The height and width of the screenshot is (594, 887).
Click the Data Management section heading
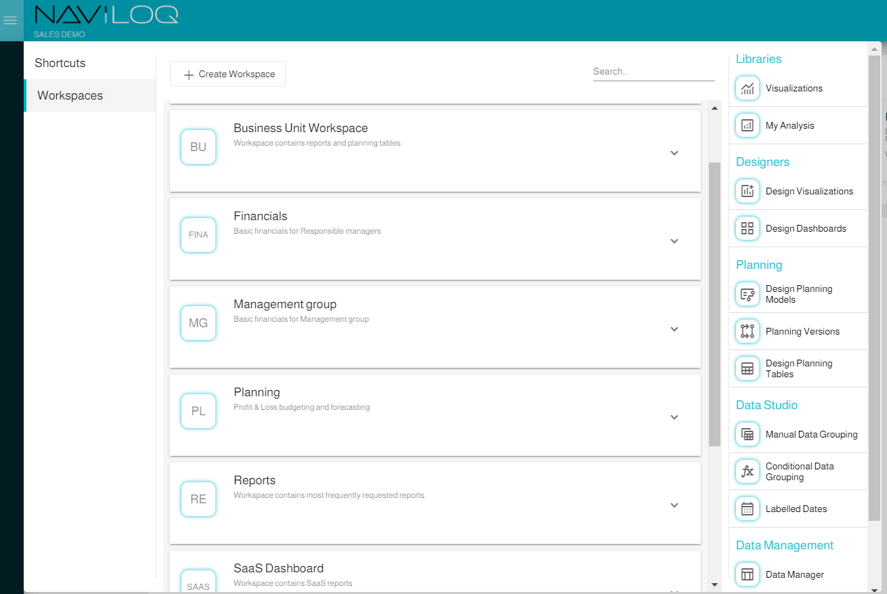coord(784,545)
